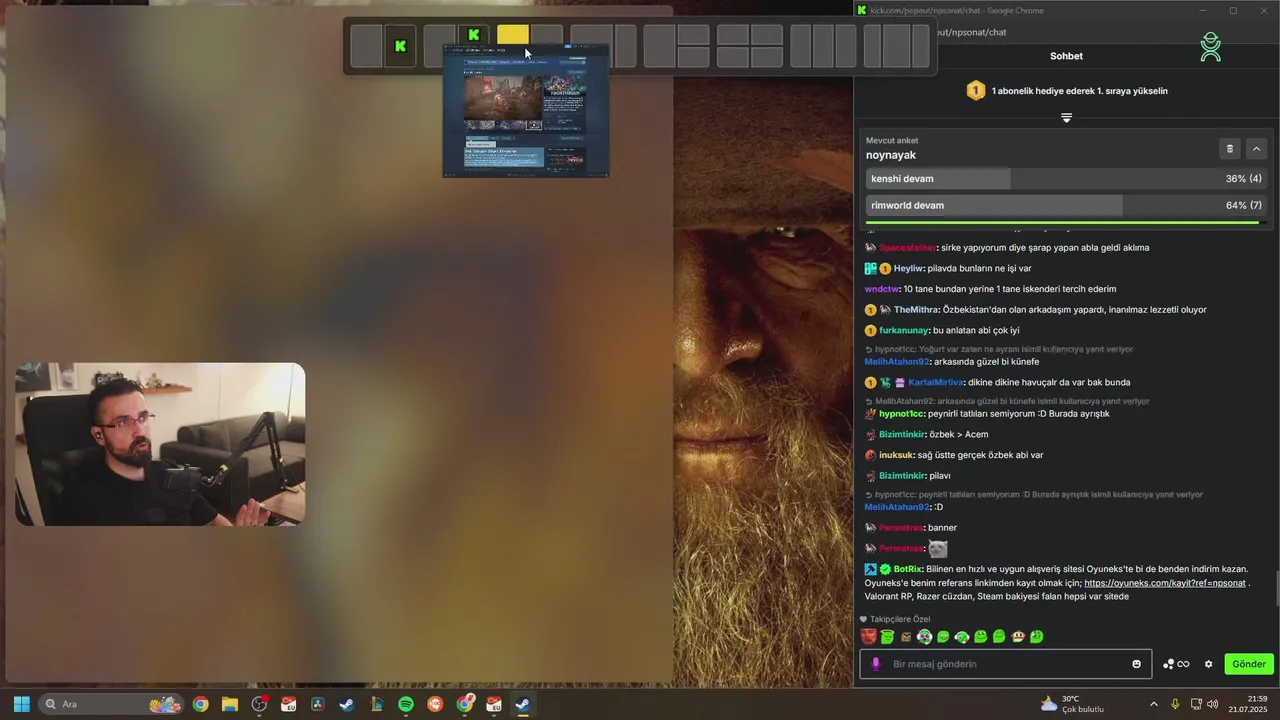
Task: Click the green Kick mascot icon near Sohbet
Action: click(x=1210, y=47)
